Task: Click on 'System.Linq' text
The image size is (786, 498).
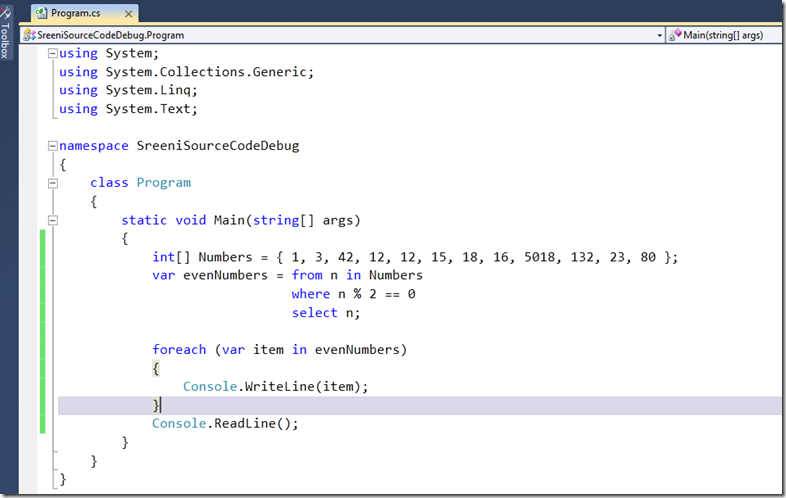Action: pos(148,90)
